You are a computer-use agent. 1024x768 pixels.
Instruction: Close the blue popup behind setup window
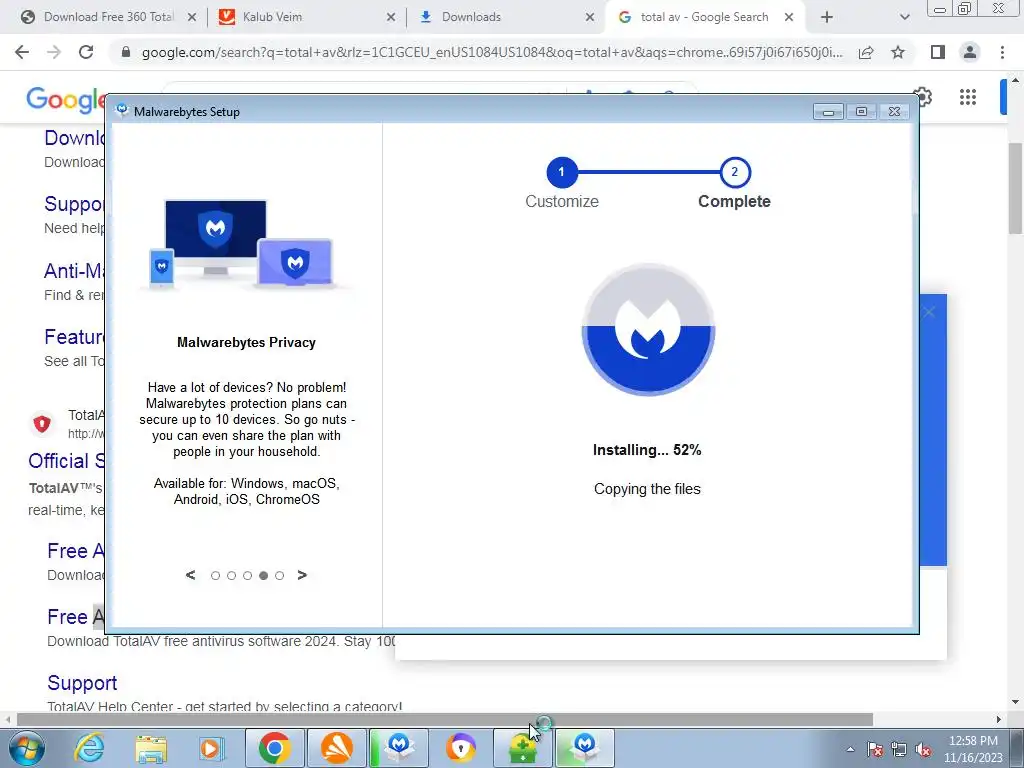click(x=929, y=312)
